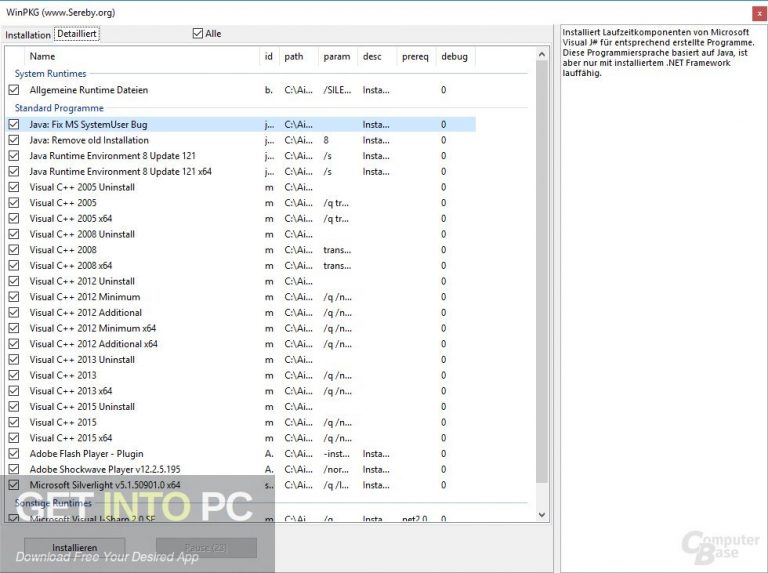
Task: Select Java Runtime Environment 8 Update 121 row
Action: tap(240, 156)
